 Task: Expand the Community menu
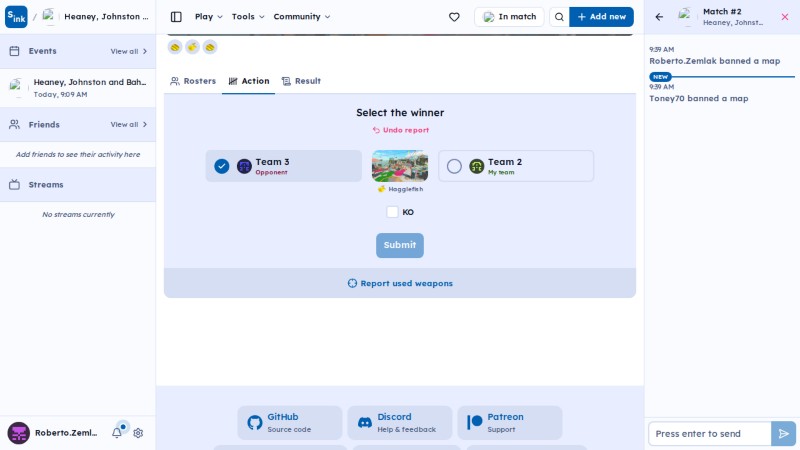302,17
